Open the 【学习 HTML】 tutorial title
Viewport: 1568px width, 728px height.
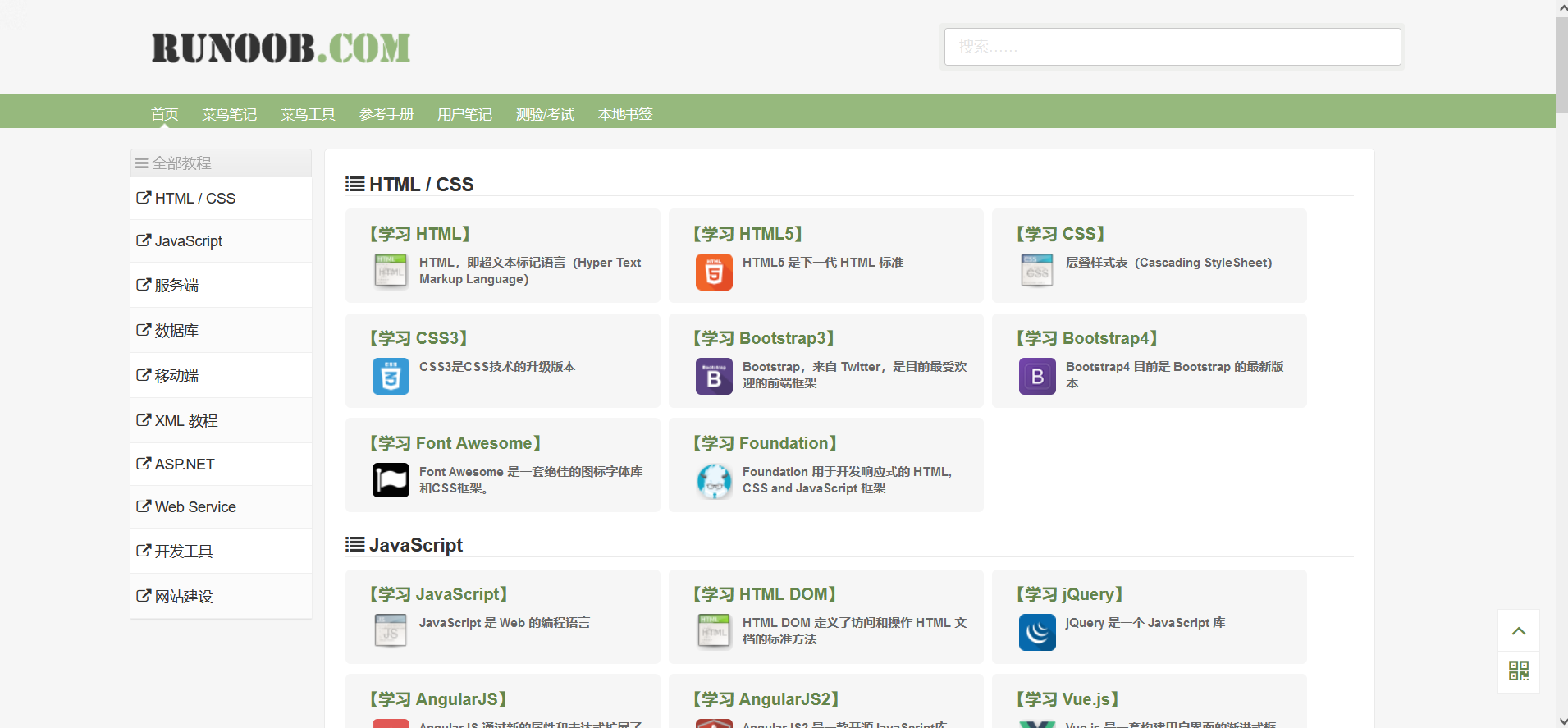tap(420, 234)
